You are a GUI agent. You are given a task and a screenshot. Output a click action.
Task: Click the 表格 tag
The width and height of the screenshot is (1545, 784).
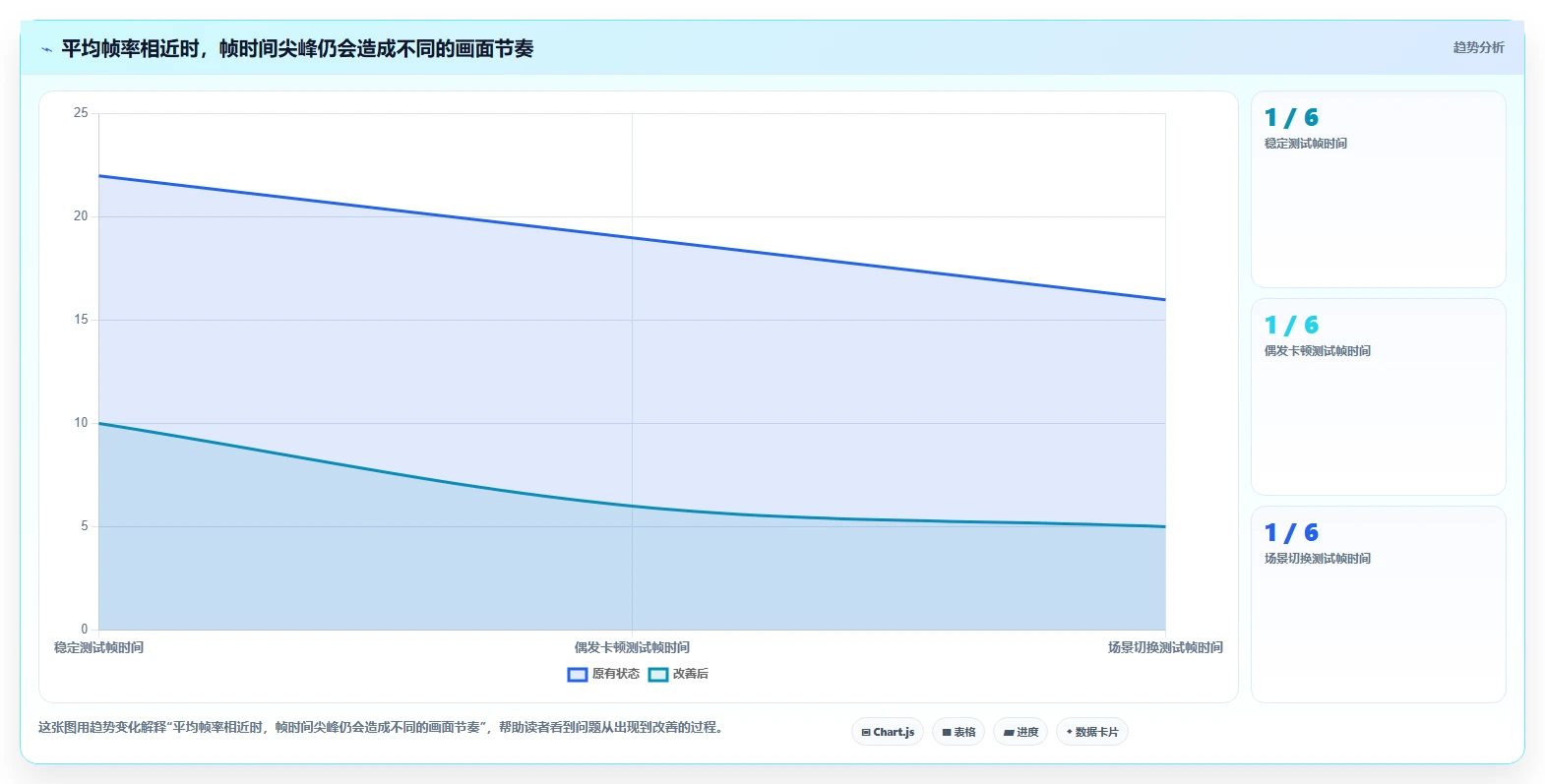(958, 732)
